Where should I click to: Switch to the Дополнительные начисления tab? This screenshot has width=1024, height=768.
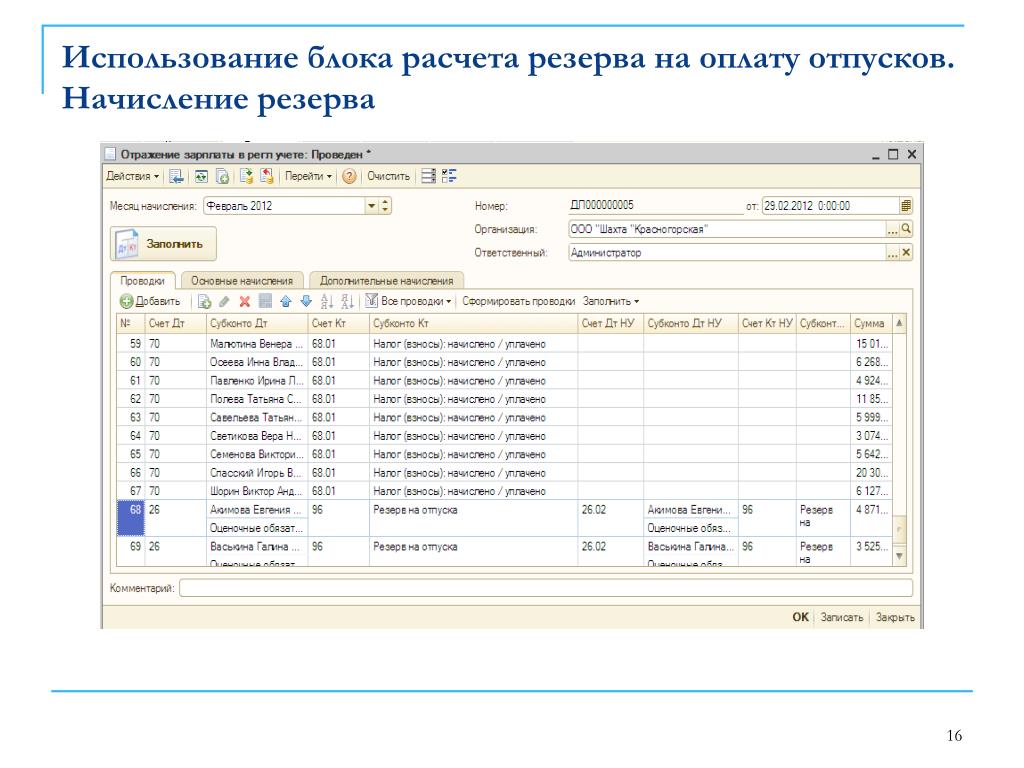387,281
